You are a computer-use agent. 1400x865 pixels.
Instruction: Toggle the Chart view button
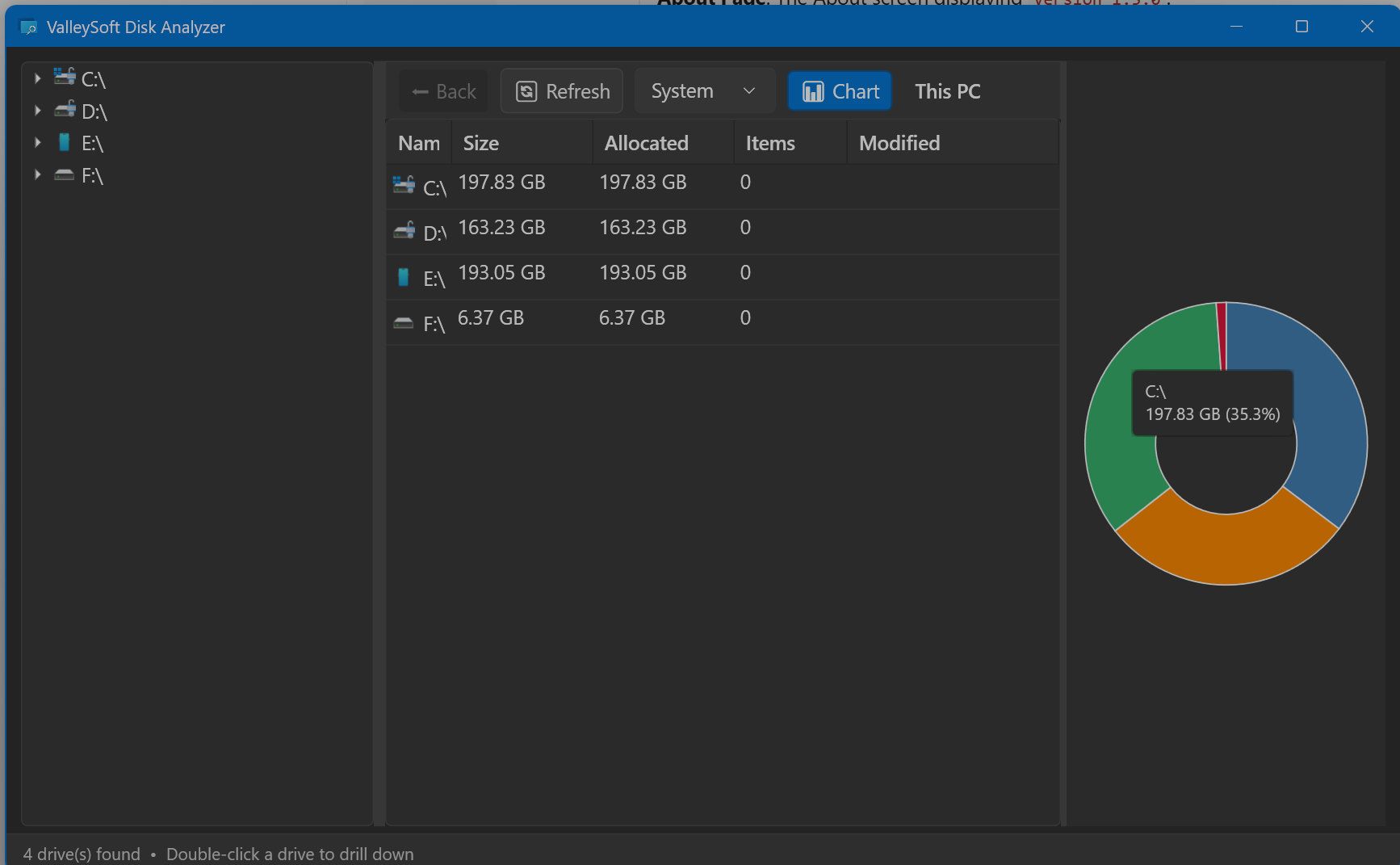coord(840,91)
